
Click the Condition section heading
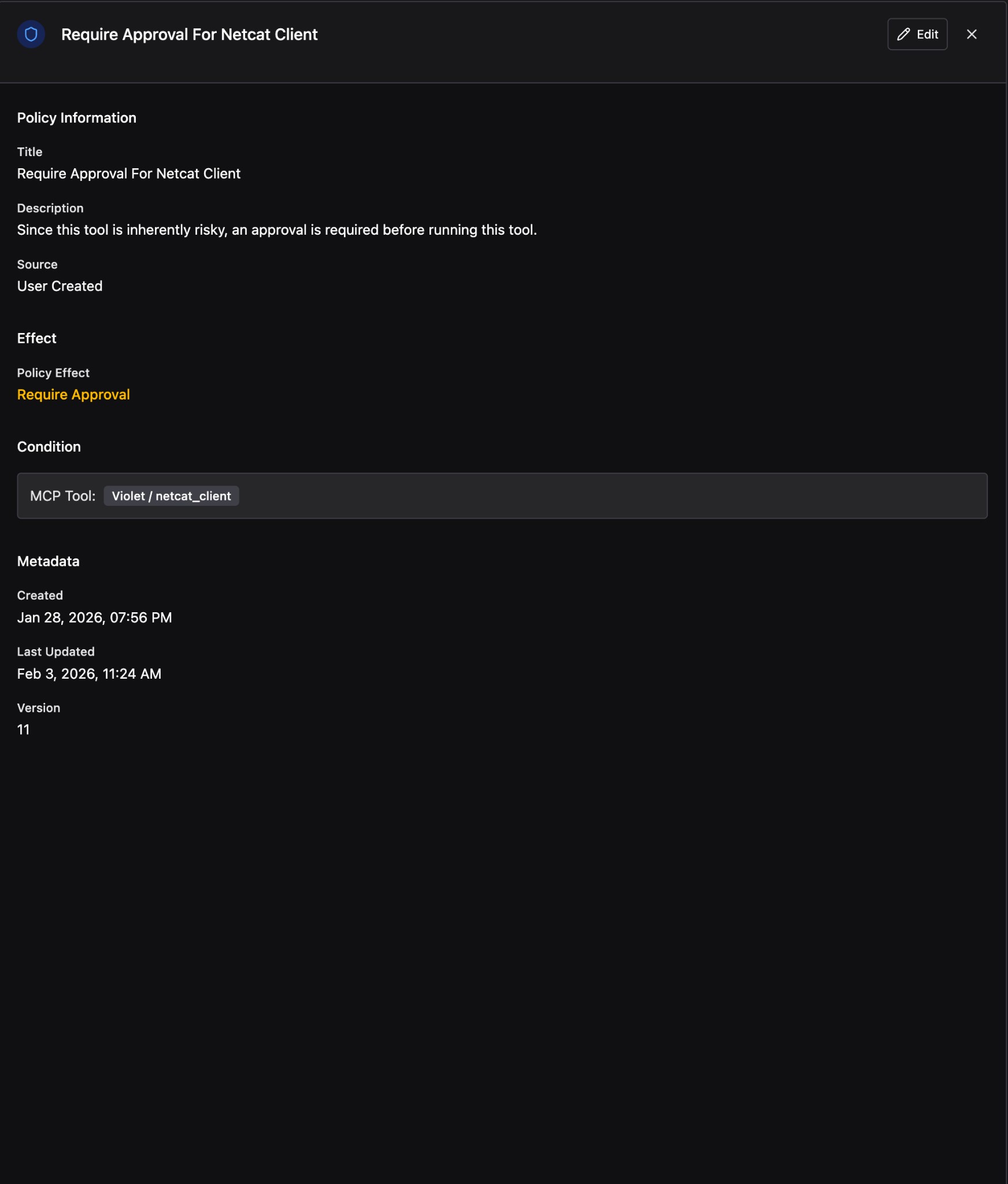49,447
